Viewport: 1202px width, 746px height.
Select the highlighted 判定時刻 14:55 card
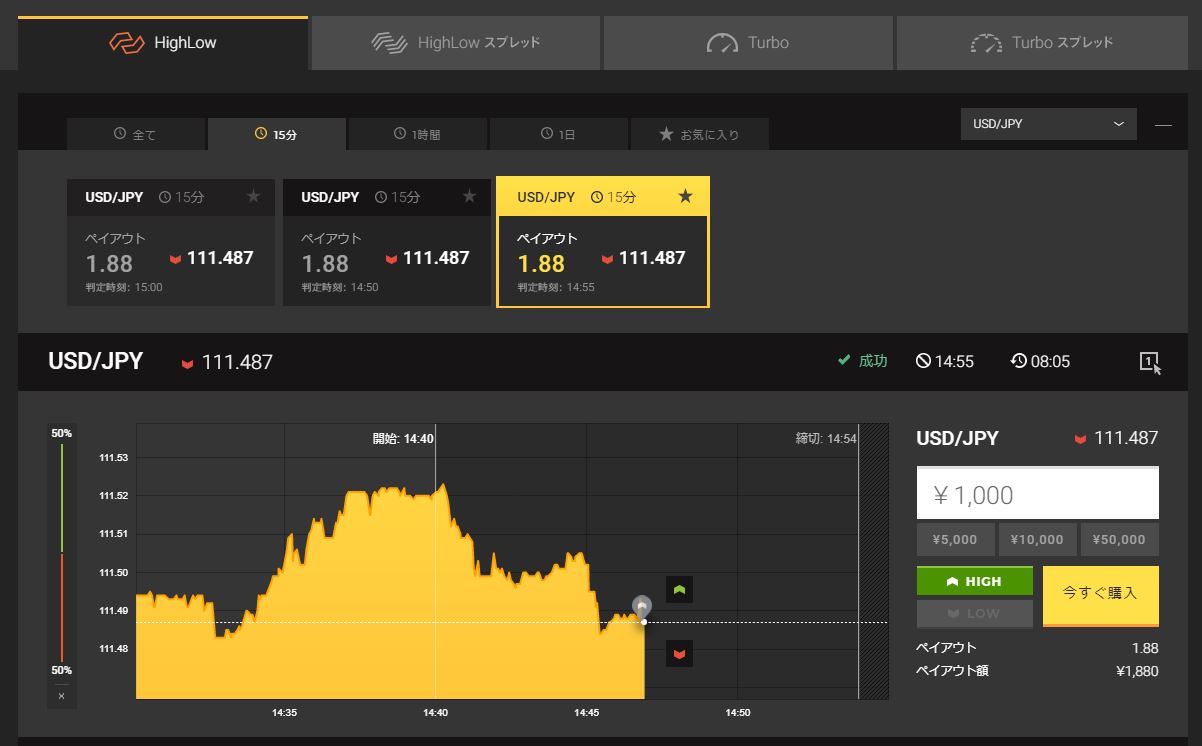point(603,242)
